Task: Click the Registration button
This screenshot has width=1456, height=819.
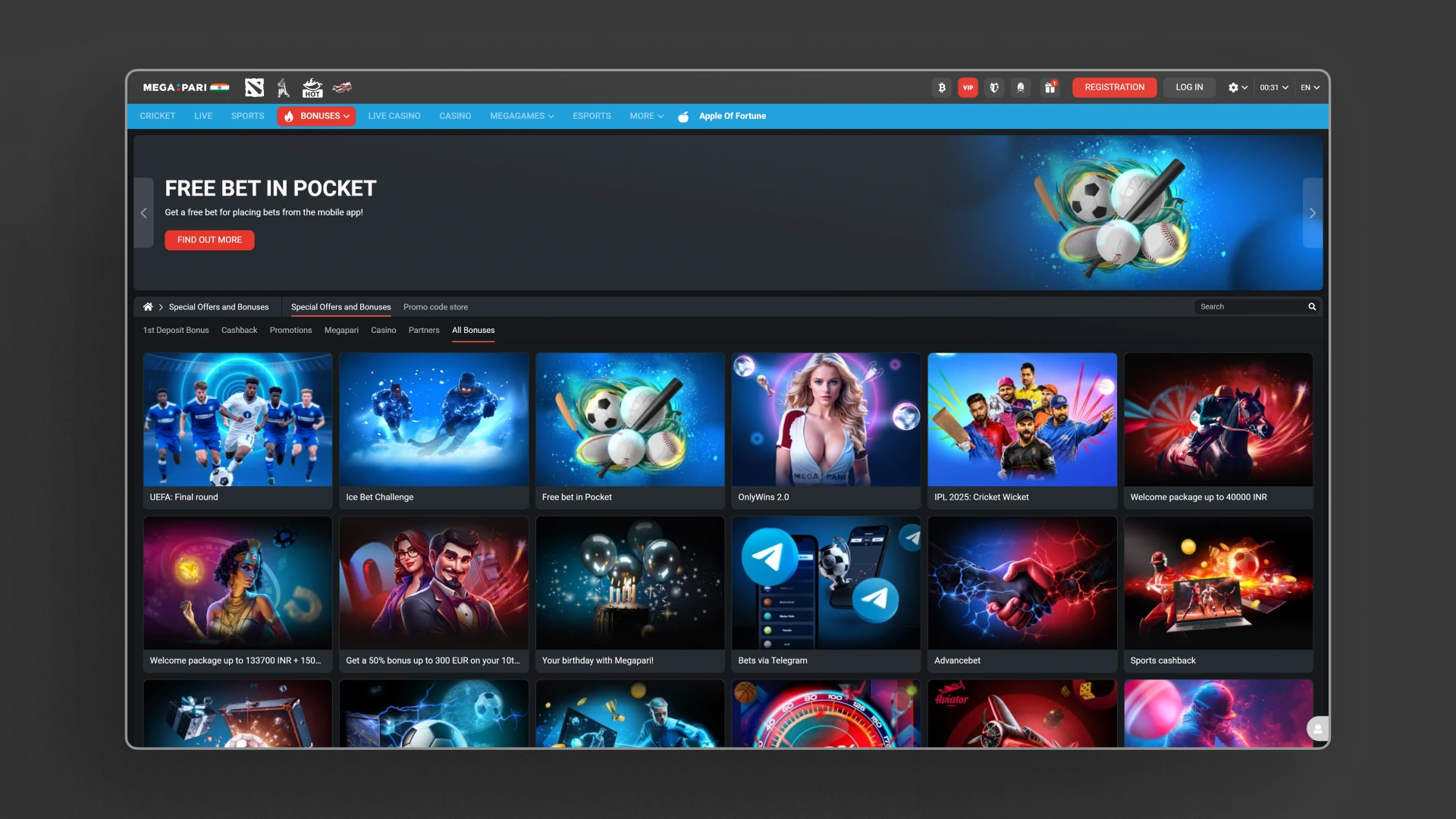Action: pos(1114,87)
